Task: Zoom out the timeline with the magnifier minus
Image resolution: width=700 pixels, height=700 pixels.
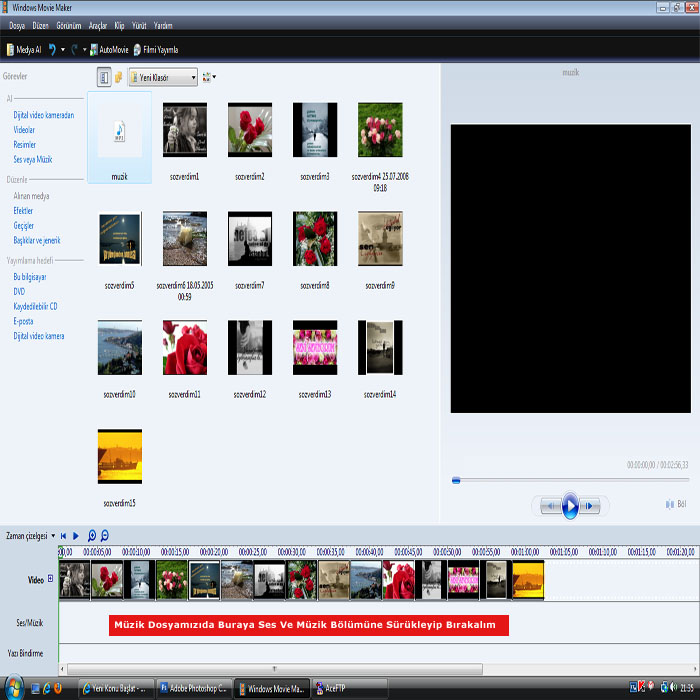Action: coord(105,536)
